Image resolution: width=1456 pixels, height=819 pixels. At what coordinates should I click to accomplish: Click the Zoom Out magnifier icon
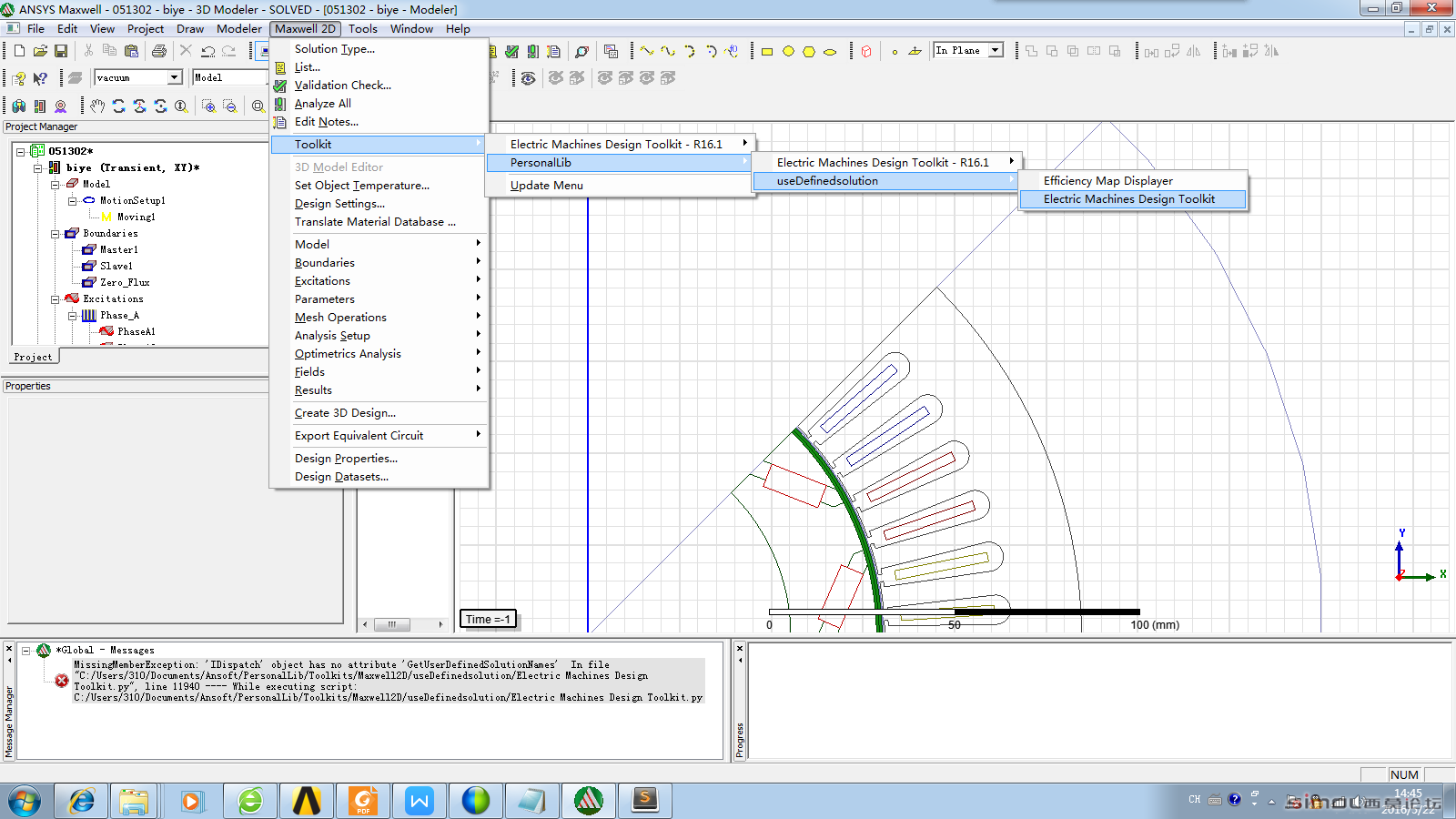click(x=229, y=106)
